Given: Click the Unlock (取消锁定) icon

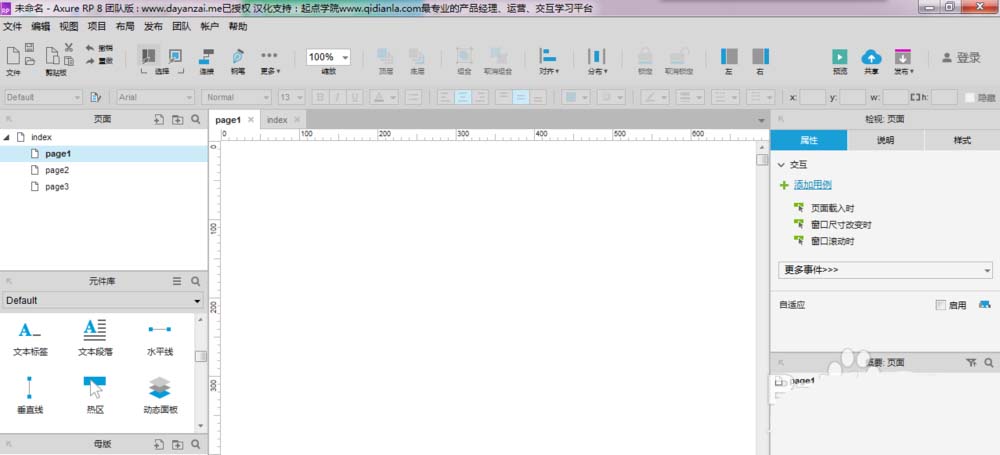Looking at the screenshot, I should (x=677, y=56).
